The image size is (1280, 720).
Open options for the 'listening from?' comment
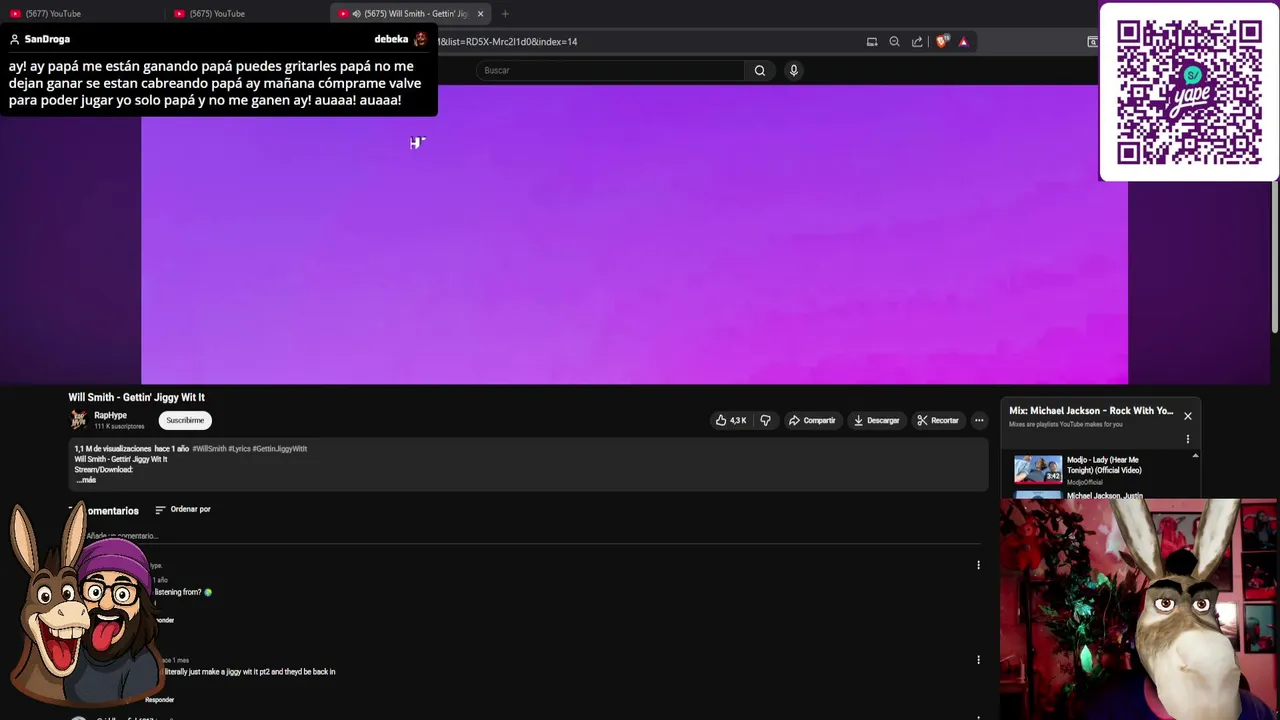coord(978,565)
